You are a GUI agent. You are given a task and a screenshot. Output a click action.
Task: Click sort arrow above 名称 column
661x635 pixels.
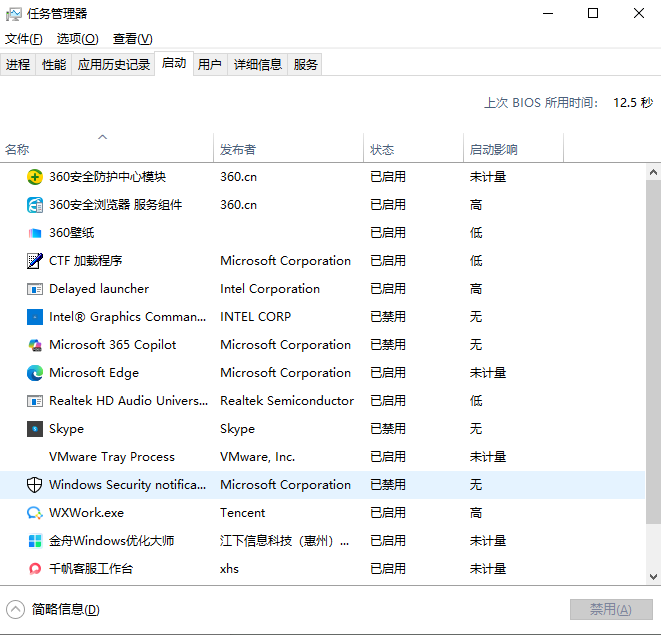pos(102,137)
